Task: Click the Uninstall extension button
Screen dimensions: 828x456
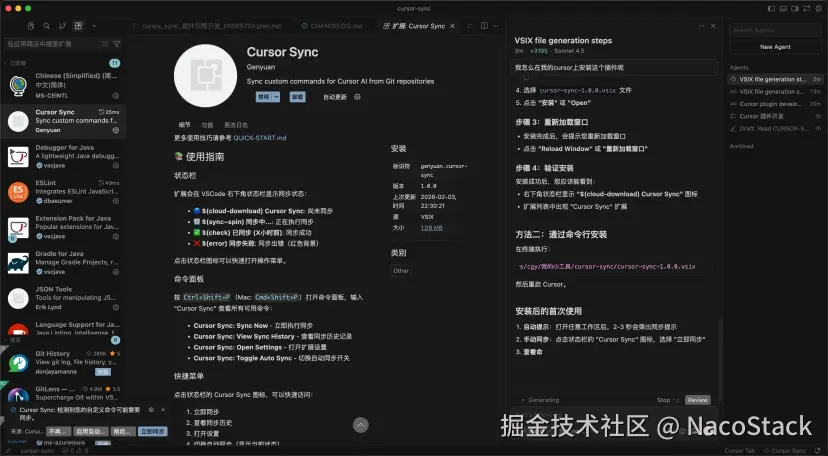Action: click(297, 97)
